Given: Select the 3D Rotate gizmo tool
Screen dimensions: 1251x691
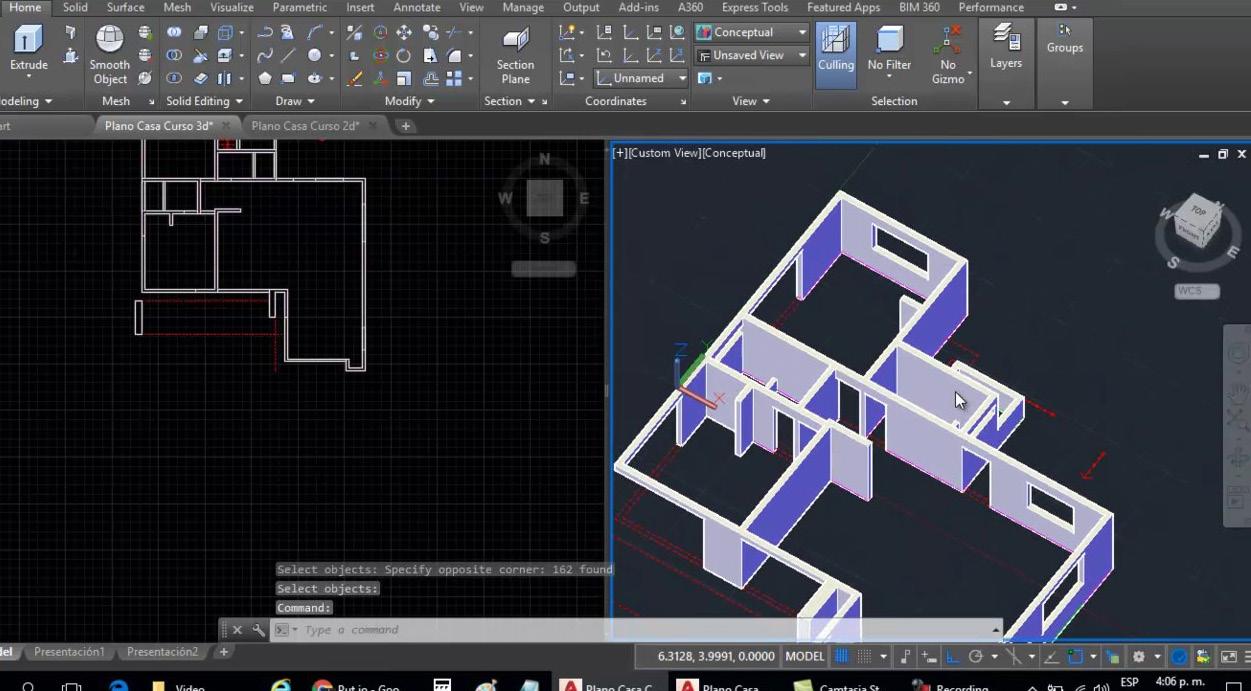Looking at the screenshot, I should [x=380, y=56].
